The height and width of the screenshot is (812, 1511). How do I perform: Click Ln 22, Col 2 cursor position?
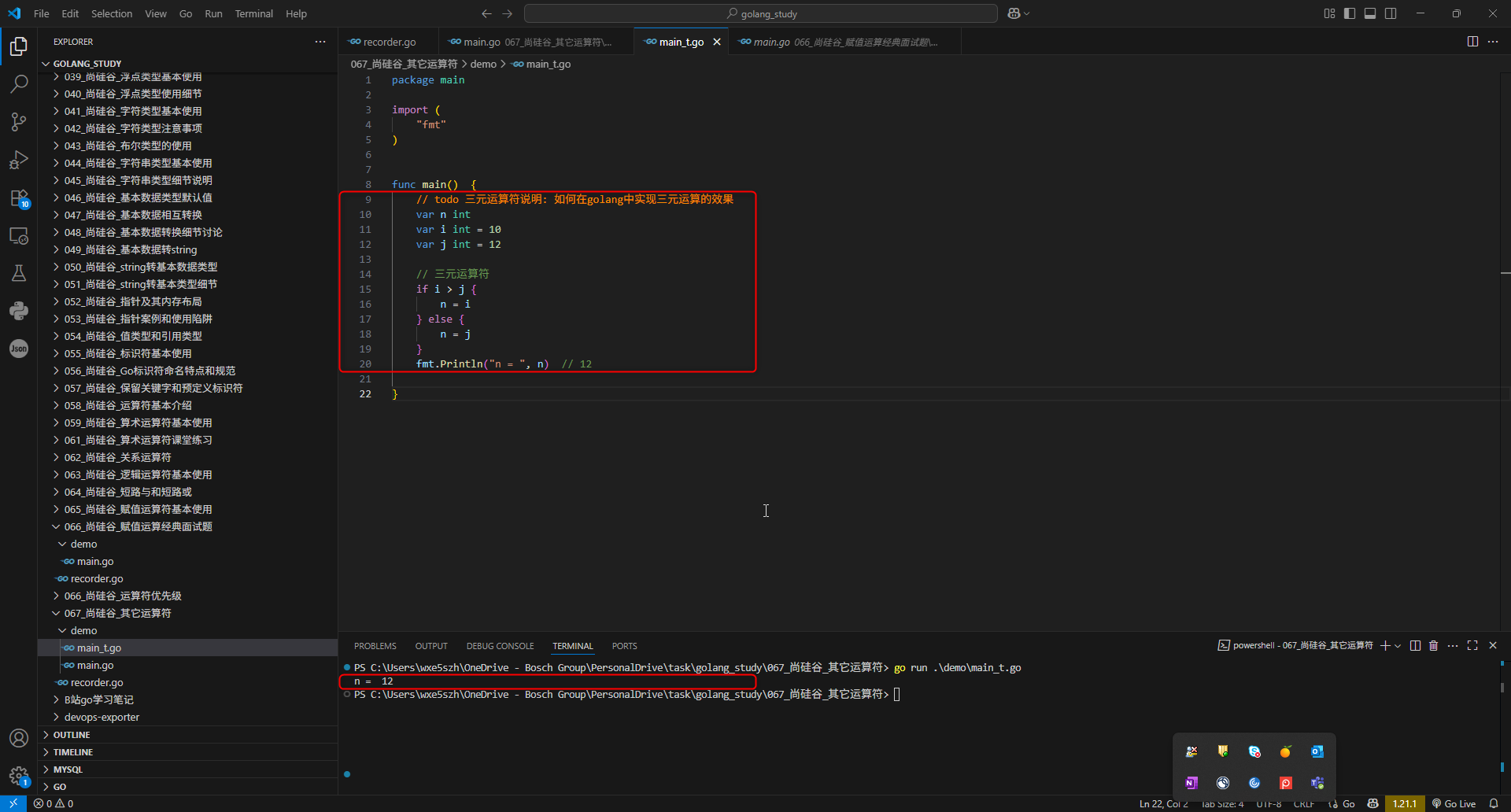coord(1164,803)
